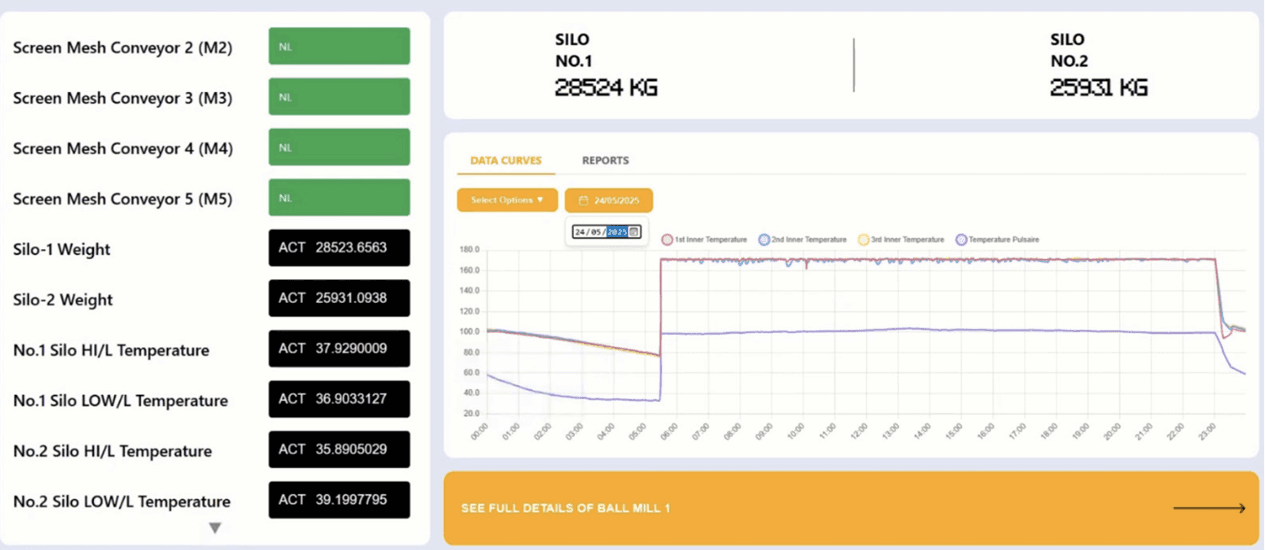Toggle the Temperature Pulsaire legend circle
Viewport: 1265px width, 550px height.
(x=962, y=240)
